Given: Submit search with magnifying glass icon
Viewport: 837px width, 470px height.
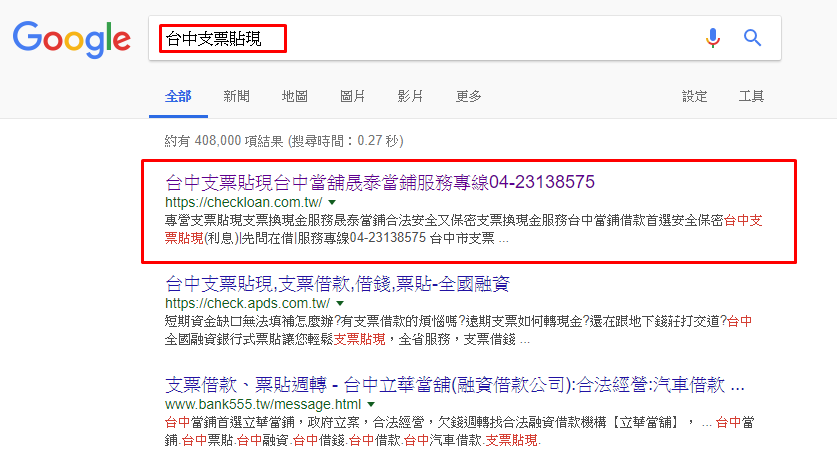Looking at the screenshot, I should tap(752, 38).
